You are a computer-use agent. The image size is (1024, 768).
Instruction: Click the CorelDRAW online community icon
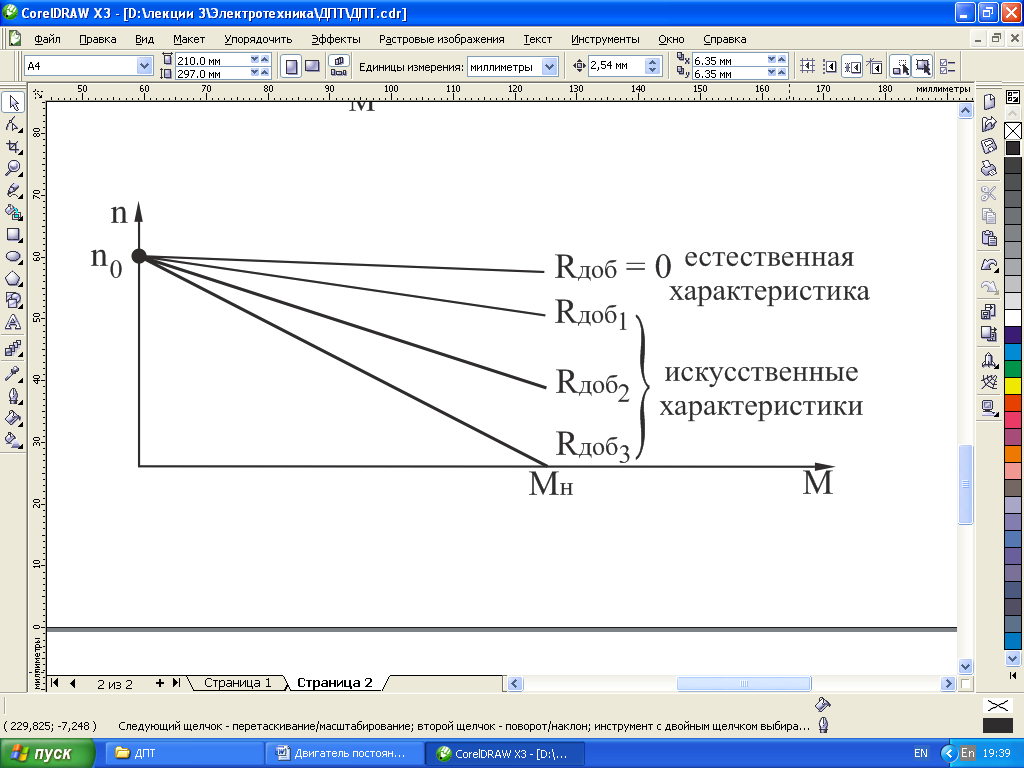[x=989, y=383]
